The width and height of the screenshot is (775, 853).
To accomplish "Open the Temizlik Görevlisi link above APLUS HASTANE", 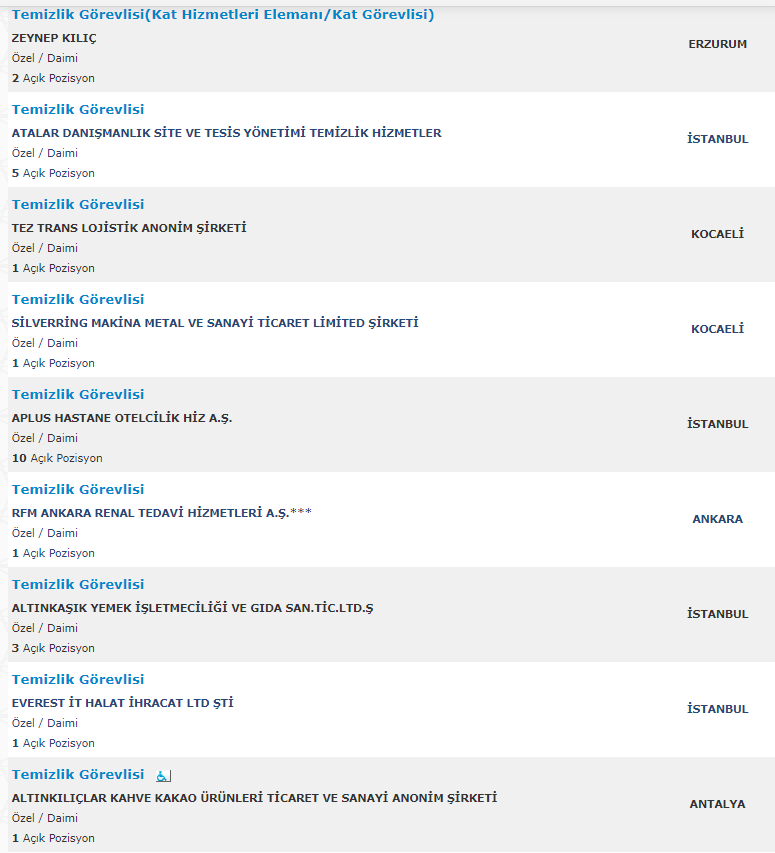I will coord(78,394).
